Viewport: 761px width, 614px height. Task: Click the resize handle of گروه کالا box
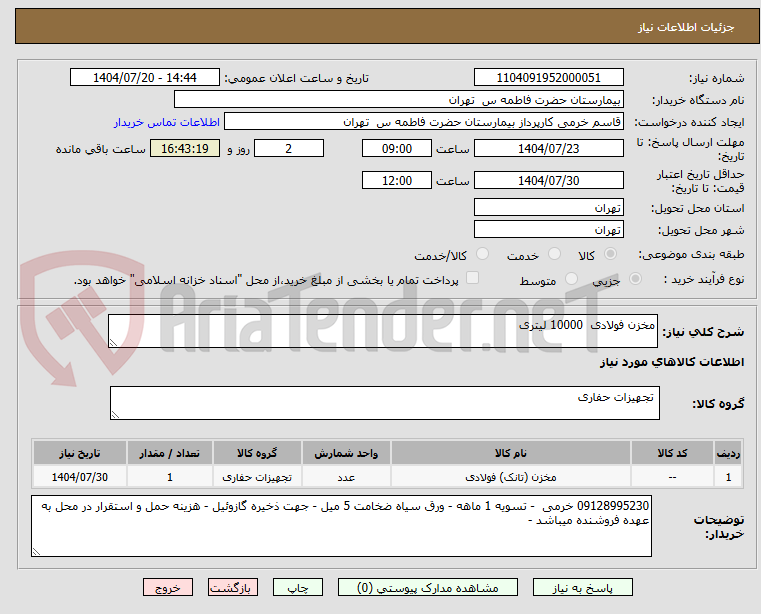coord(115,415)
